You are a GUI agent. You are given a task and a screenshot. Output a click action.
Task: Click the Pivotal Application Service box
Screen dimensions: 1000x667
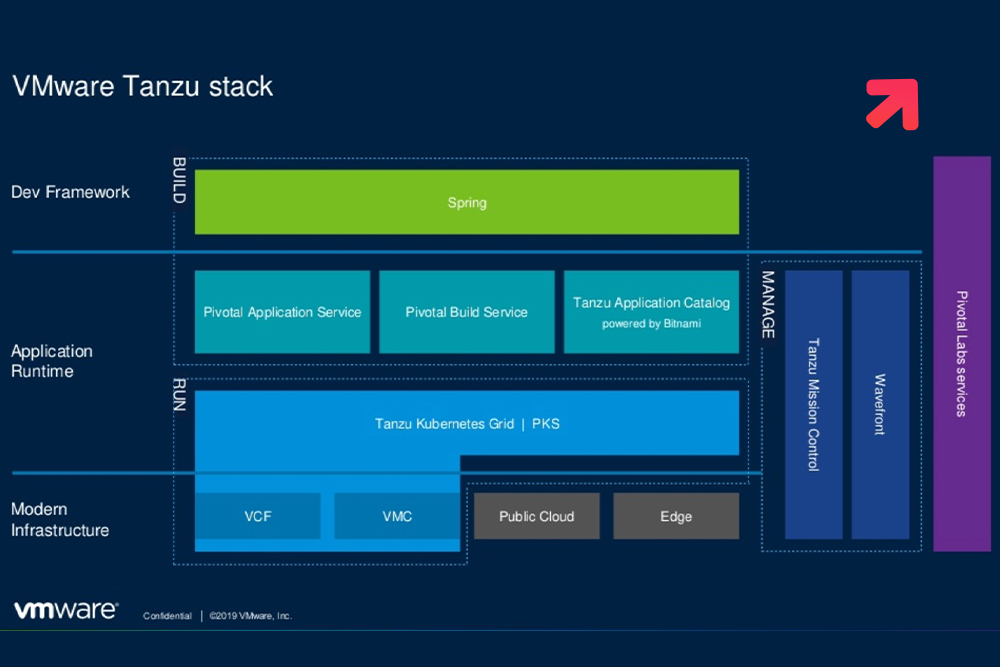282,312
